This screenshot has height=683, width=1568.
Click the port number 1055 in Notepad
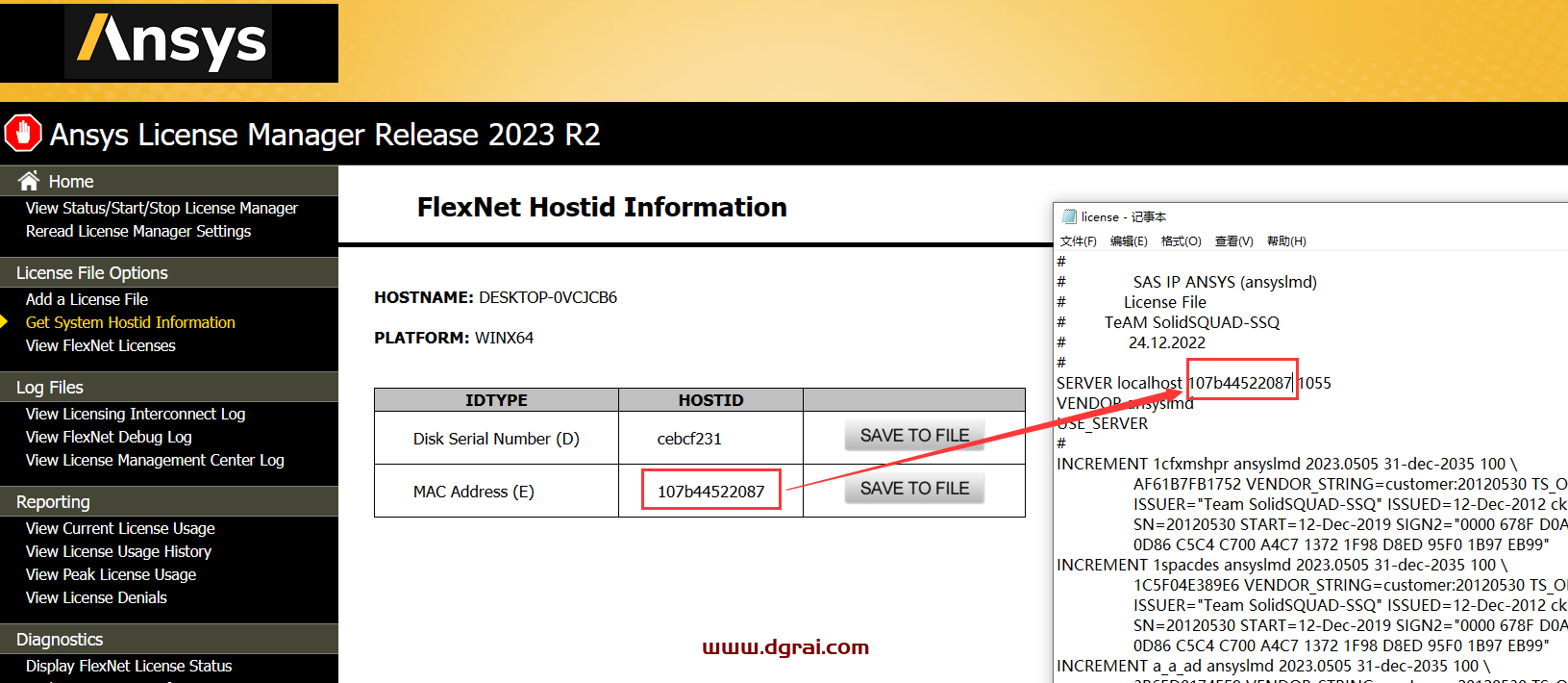pyautogui.click(x=1314, y=383)
